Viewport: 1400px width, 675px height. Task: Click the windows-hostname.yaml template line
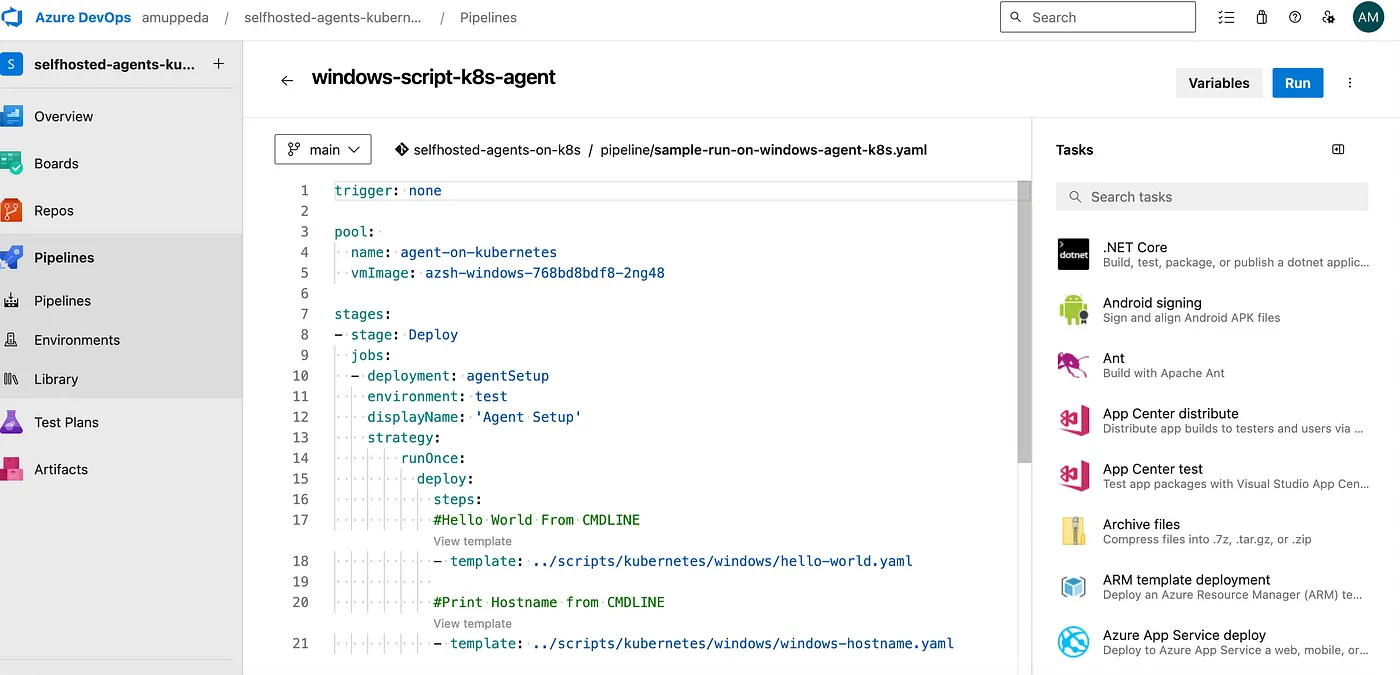(x=693, y=643)
